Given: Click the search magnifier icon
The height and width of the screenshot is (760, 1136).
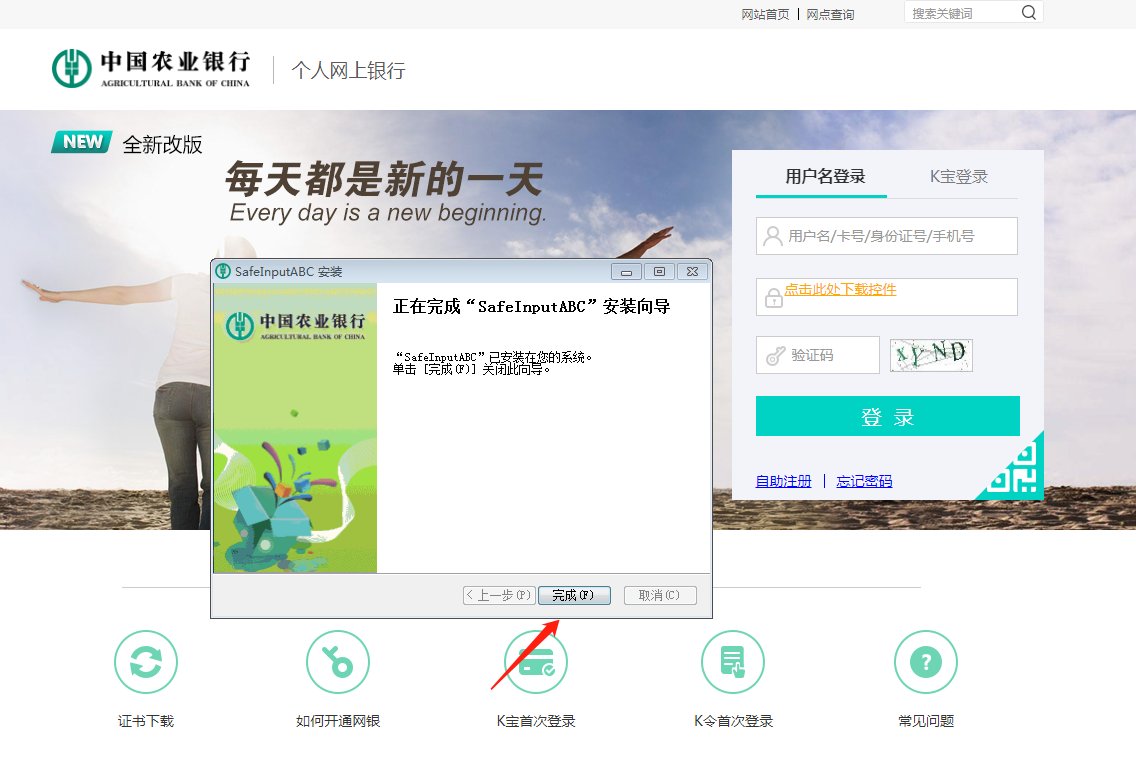Looking at the screenshot, I should point(1030,12).
